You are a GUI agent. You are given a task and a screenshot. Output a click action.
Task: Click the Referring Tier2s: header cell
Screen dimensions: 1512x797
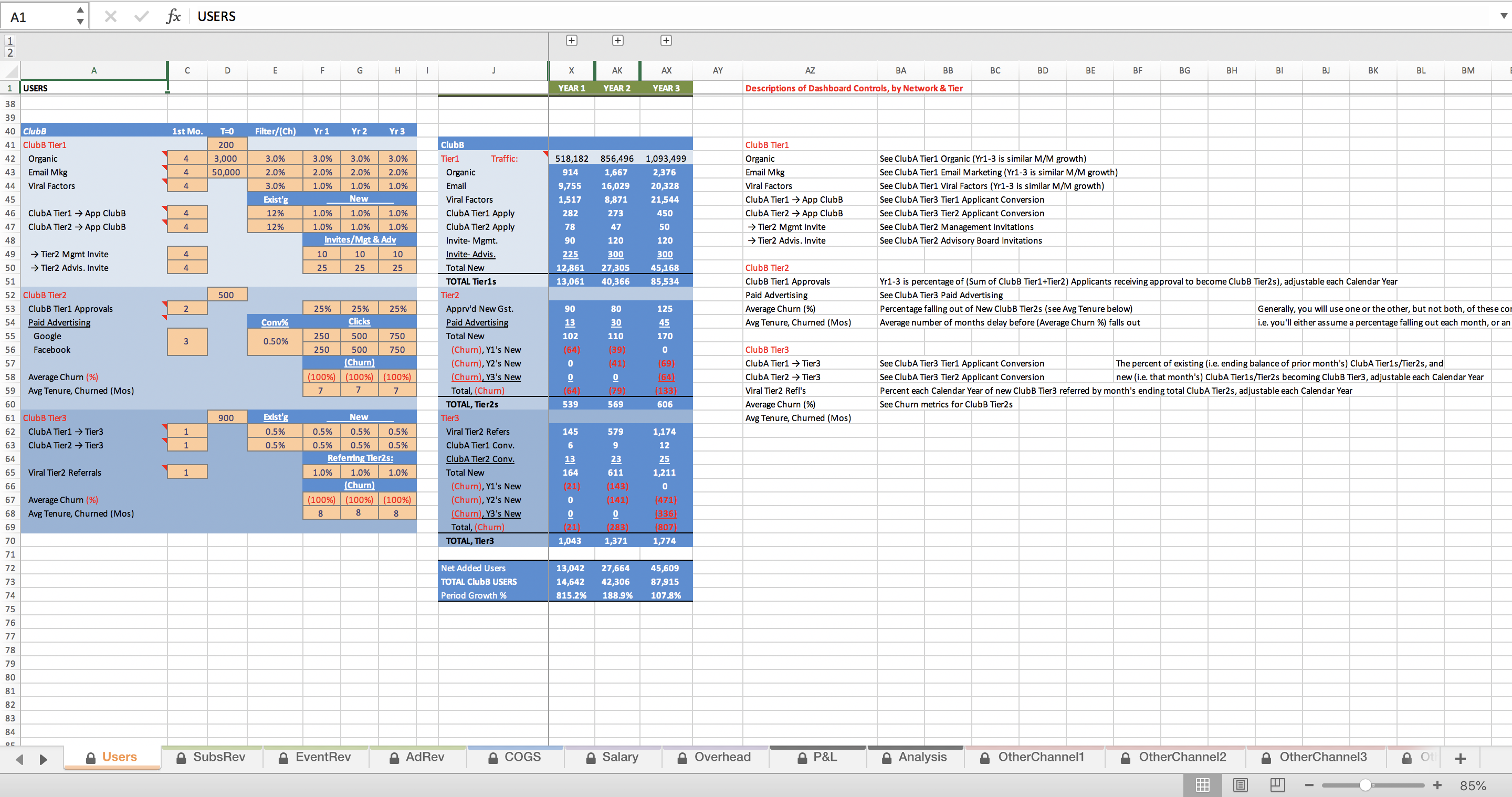pyautogui.click(x=360, y=458)
